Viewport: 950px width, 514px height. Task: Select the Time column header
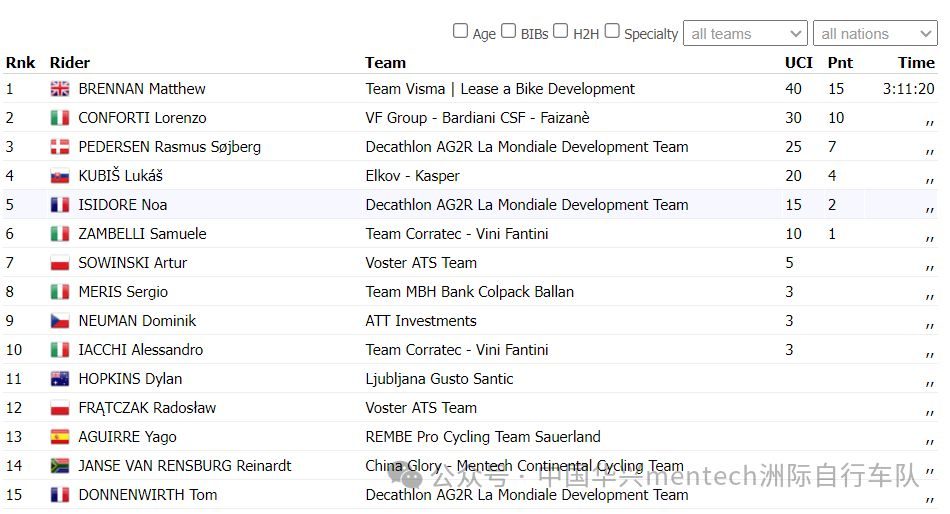click(916, 63)
